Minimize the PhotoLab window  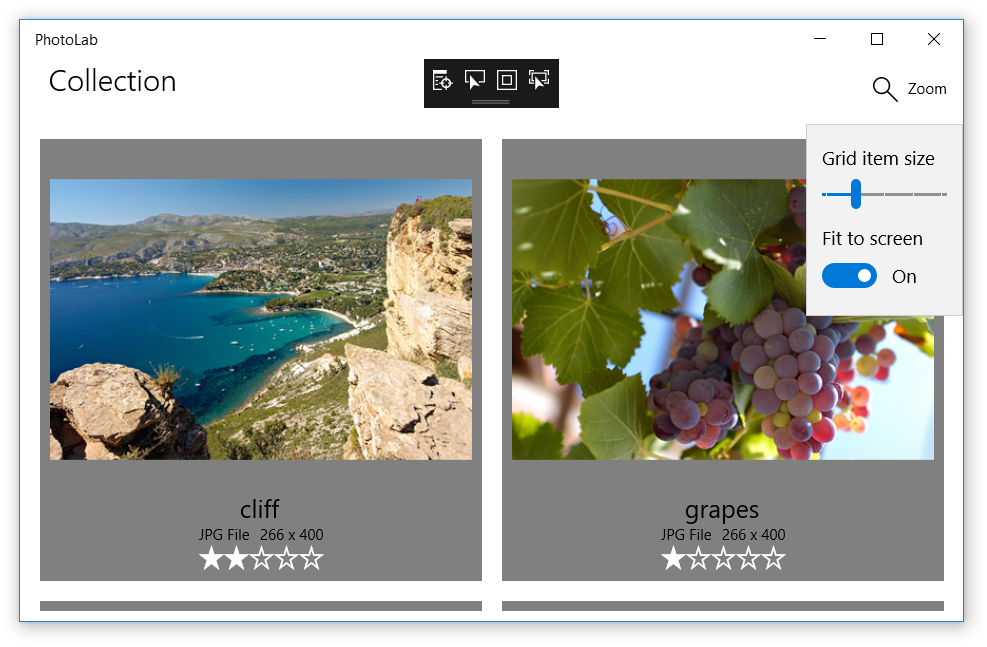820,39
